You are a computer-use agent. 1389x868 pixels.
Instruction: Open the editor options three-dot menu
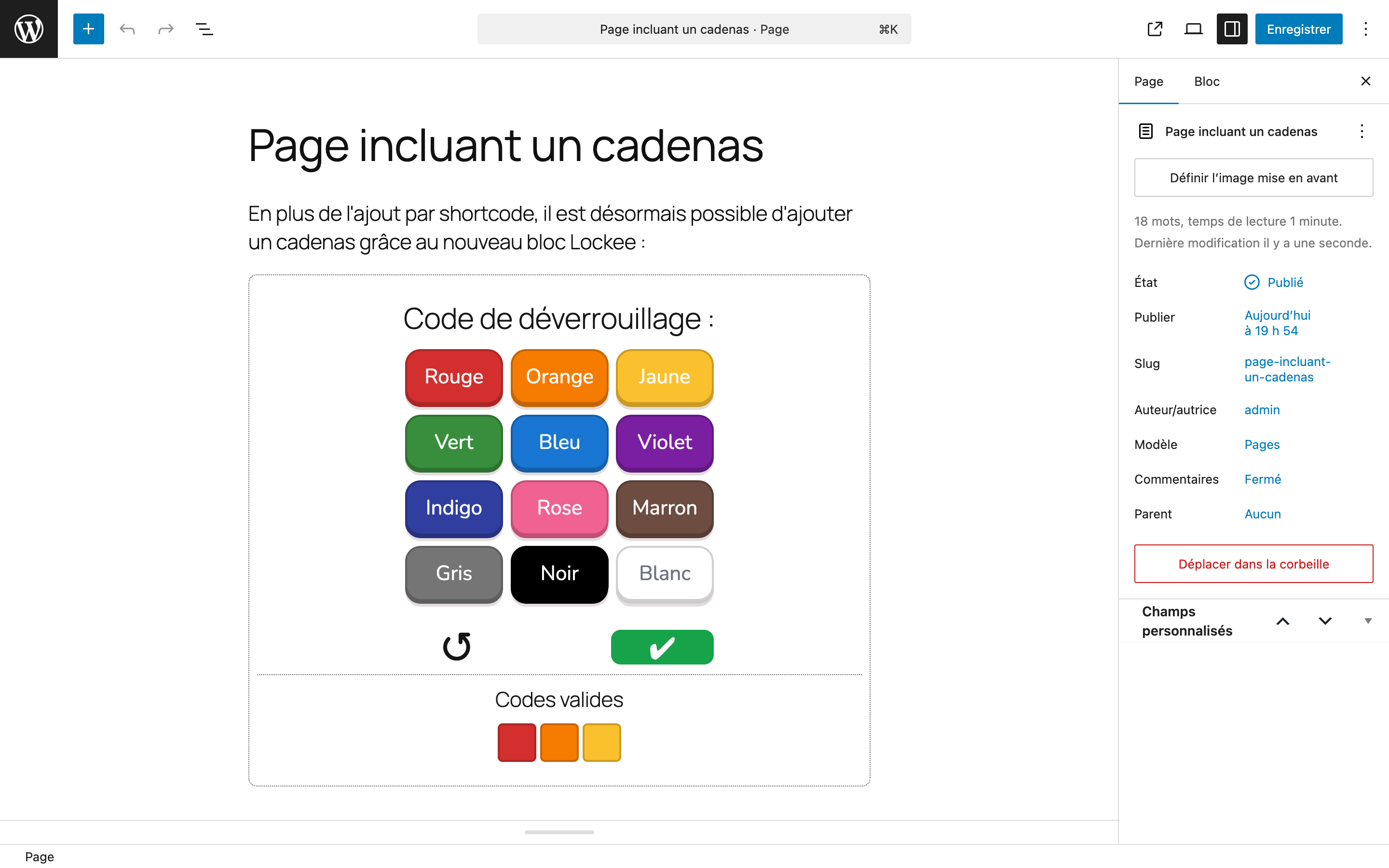tap(1365, 29)
